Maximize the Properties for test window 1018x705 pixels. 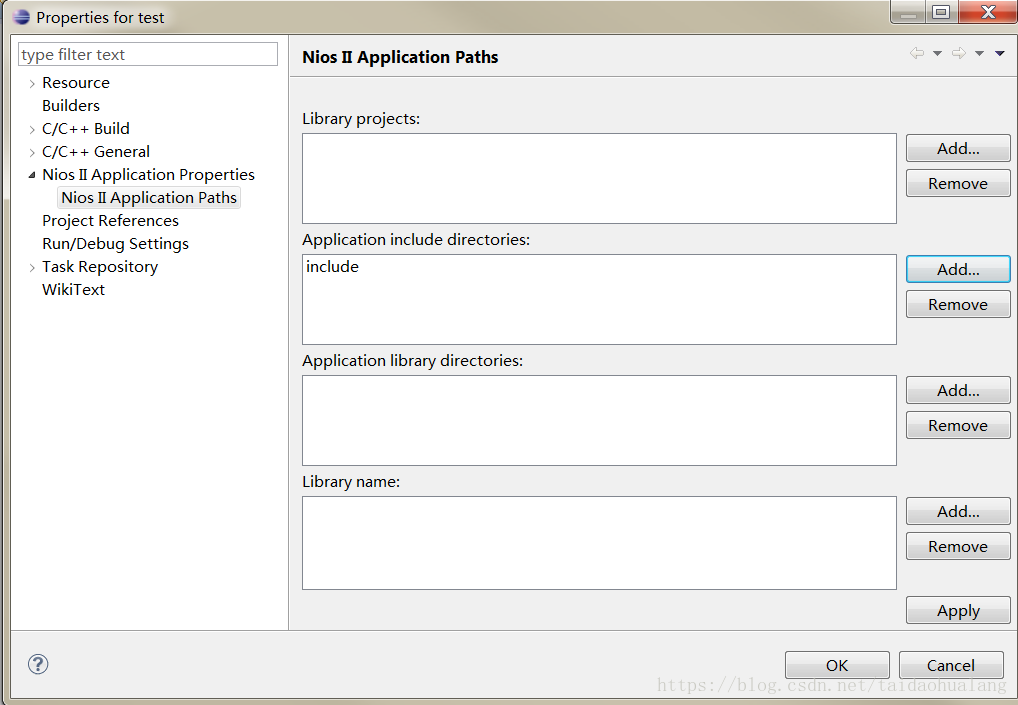pyautogui.click(x=941, y=12)
